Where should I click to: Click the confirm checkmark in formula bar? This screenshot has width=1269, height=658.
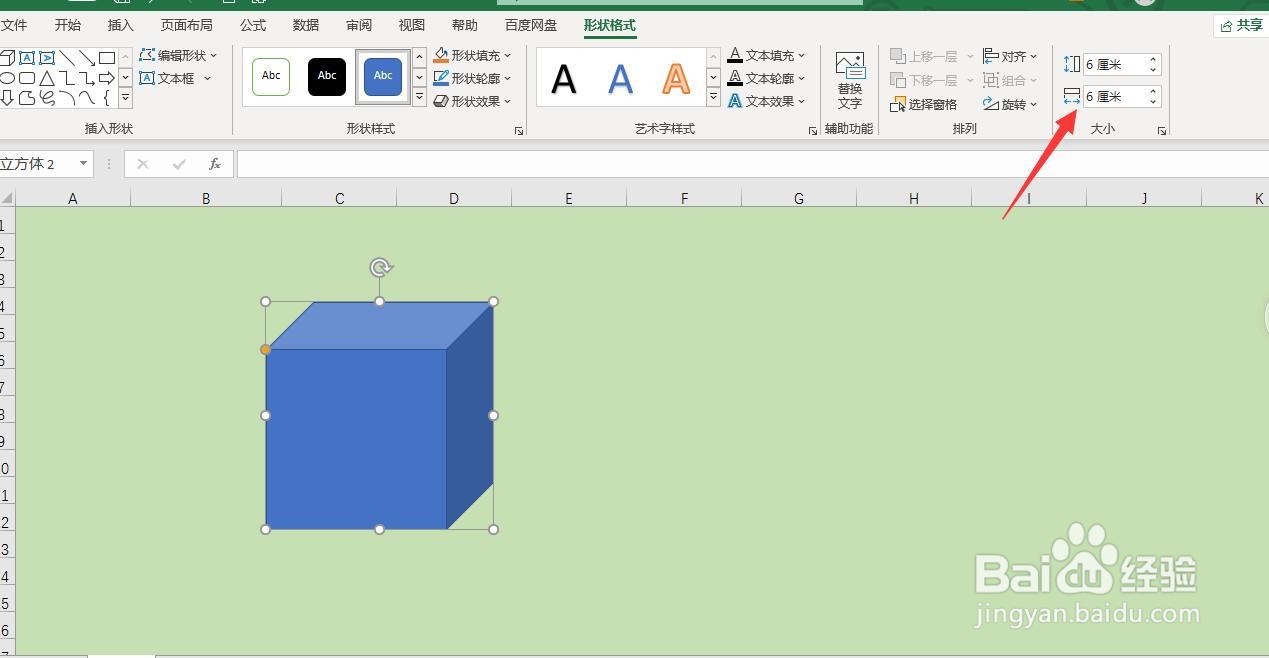pos(179,164)
